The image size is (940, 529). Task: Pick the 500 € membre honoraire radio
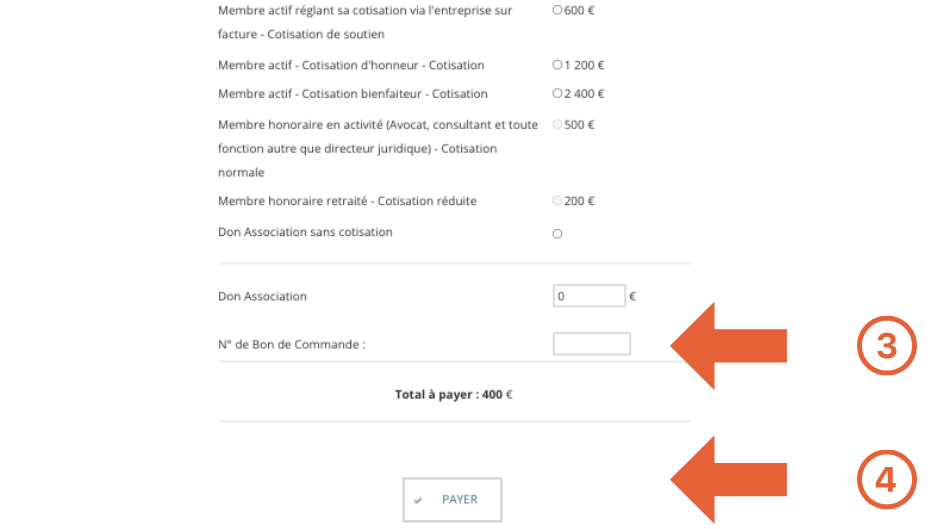(x=557, y=125)
